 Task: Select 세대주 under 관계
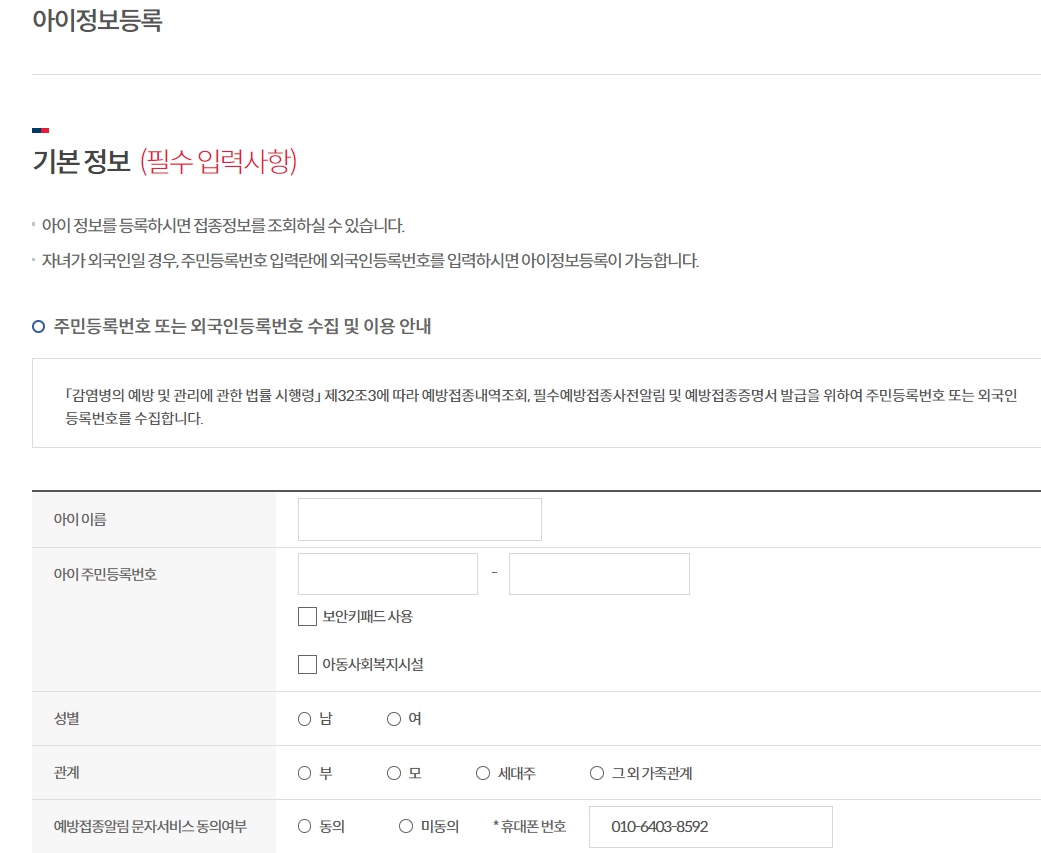click(x=481, y=772)
